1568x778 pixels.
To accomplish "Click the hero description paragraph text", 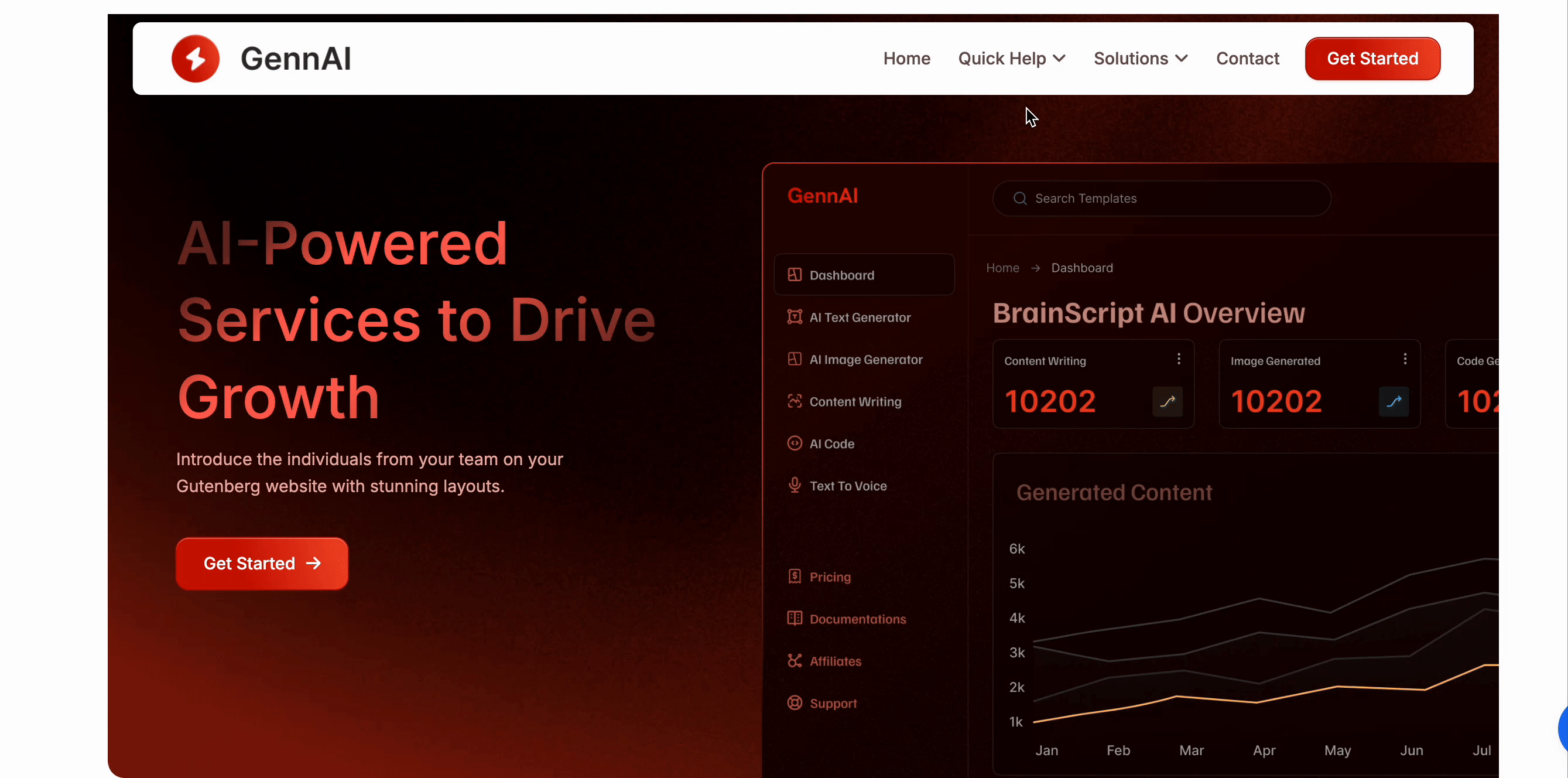I will tap(369, 472).
